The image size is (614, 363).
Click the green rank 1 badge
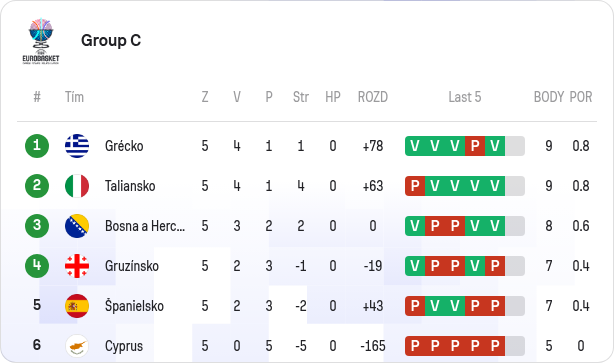tap(37, 146)
